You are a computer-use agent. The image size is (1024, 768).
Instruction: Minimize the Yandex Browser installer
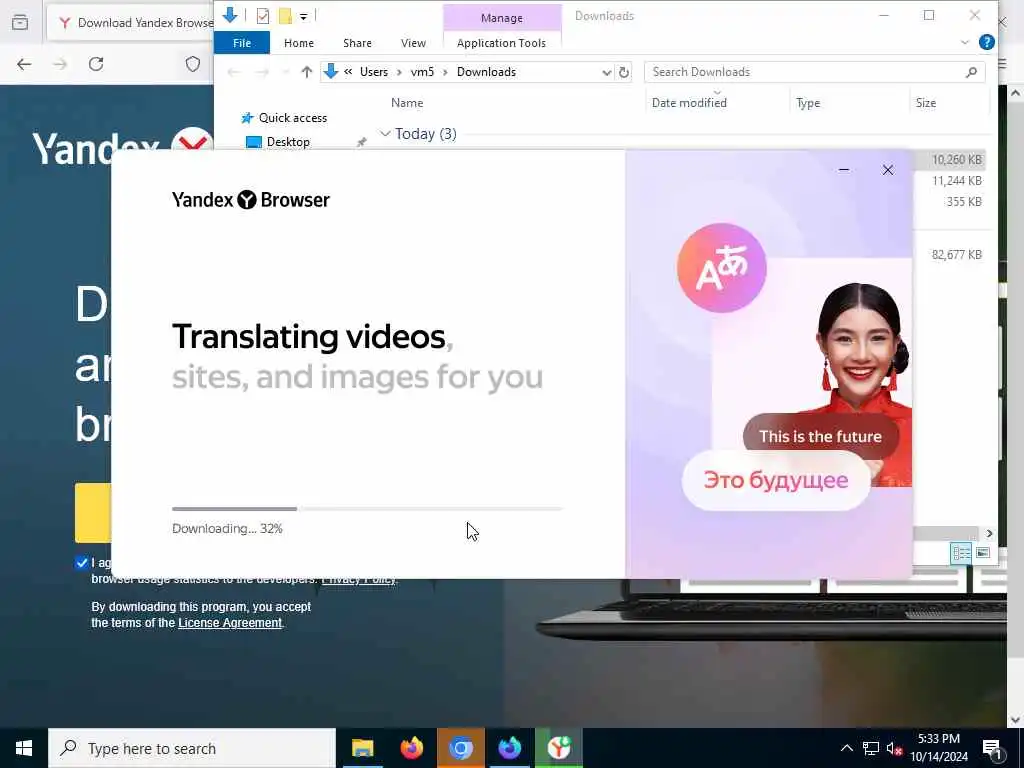pyautogui.click(x=844, y=170)
